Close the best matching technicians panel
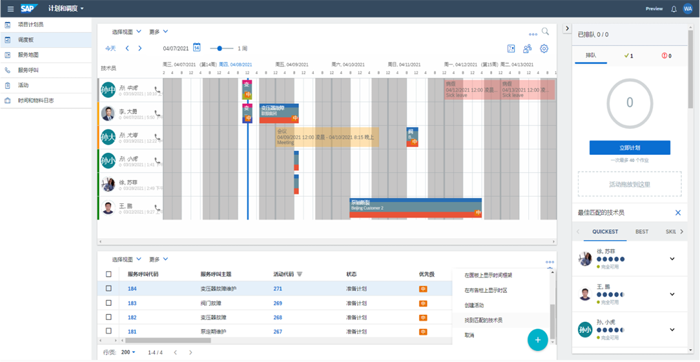The width and height of the screenshot is (700, 362). click(678, 213)
